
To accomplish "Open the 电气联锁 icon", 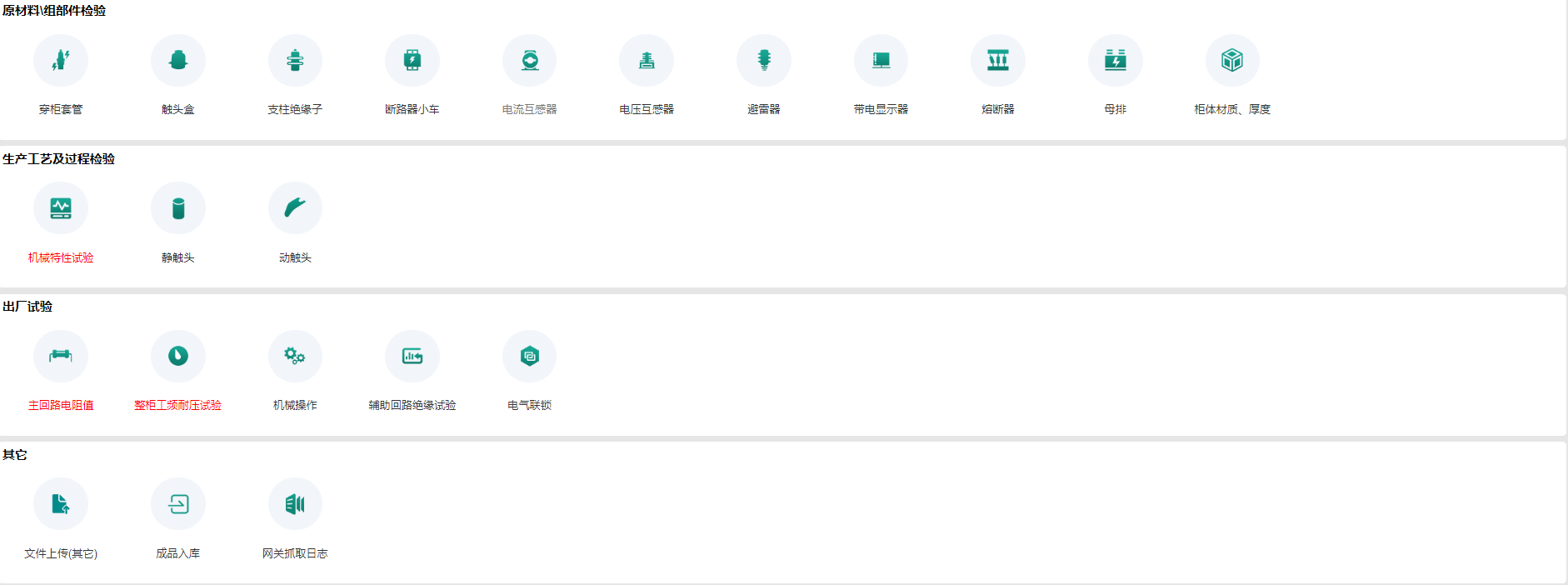I will click(x=529, y=357).
